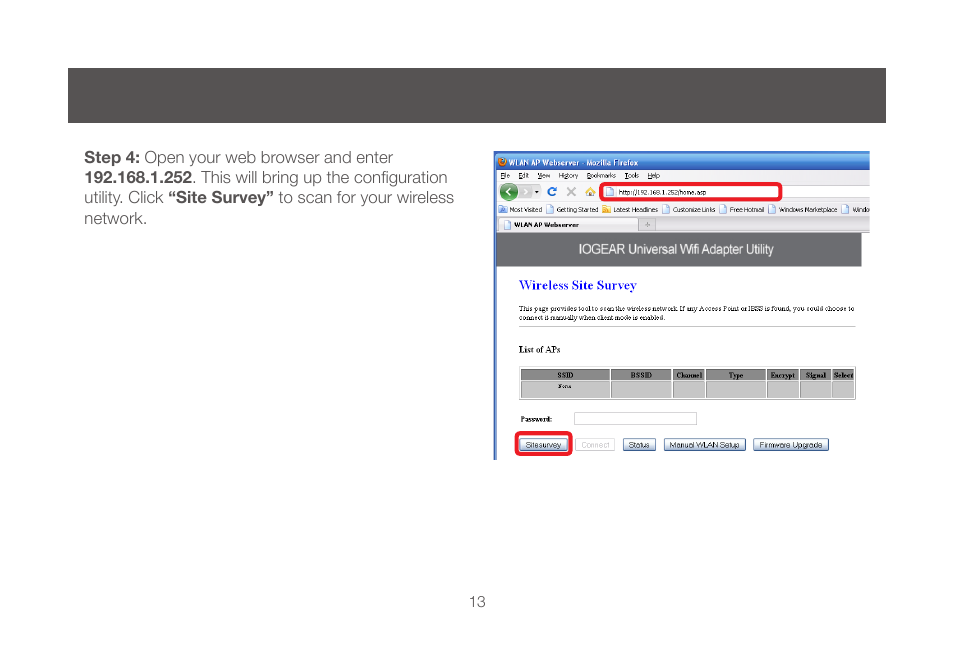Open Most Visited bookmarks folder
Viewport: 954px width, 665px height.
click(x=521, y=209)
